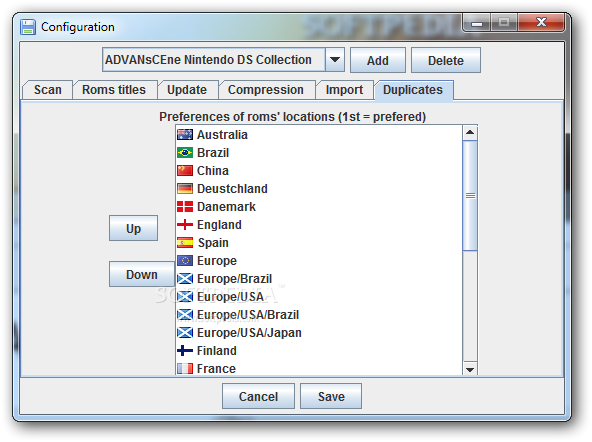Click the Delete button
Image resolution: width=592 pixels, height=442 pixels.
point(446,60)
